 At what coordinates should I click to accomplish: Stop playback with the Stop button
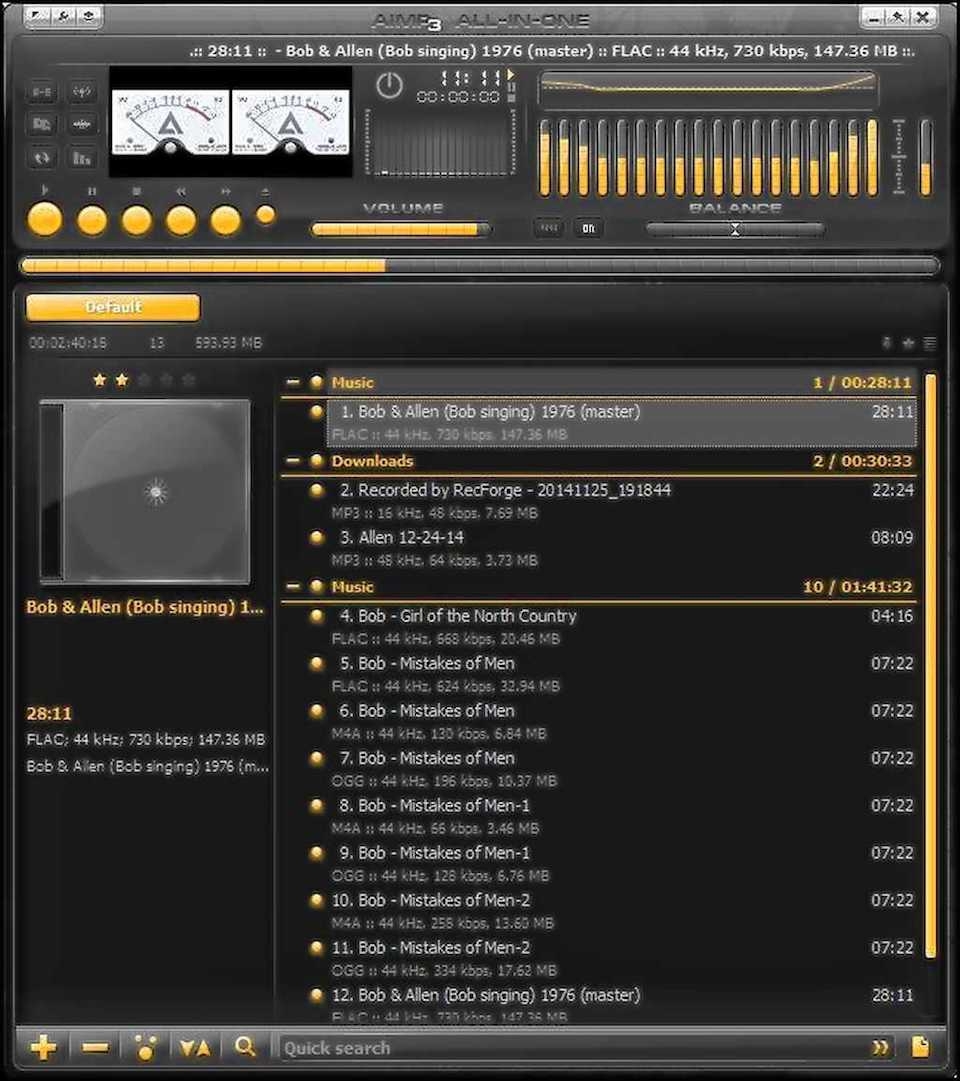pyautogui.click(x=137, y=221)
